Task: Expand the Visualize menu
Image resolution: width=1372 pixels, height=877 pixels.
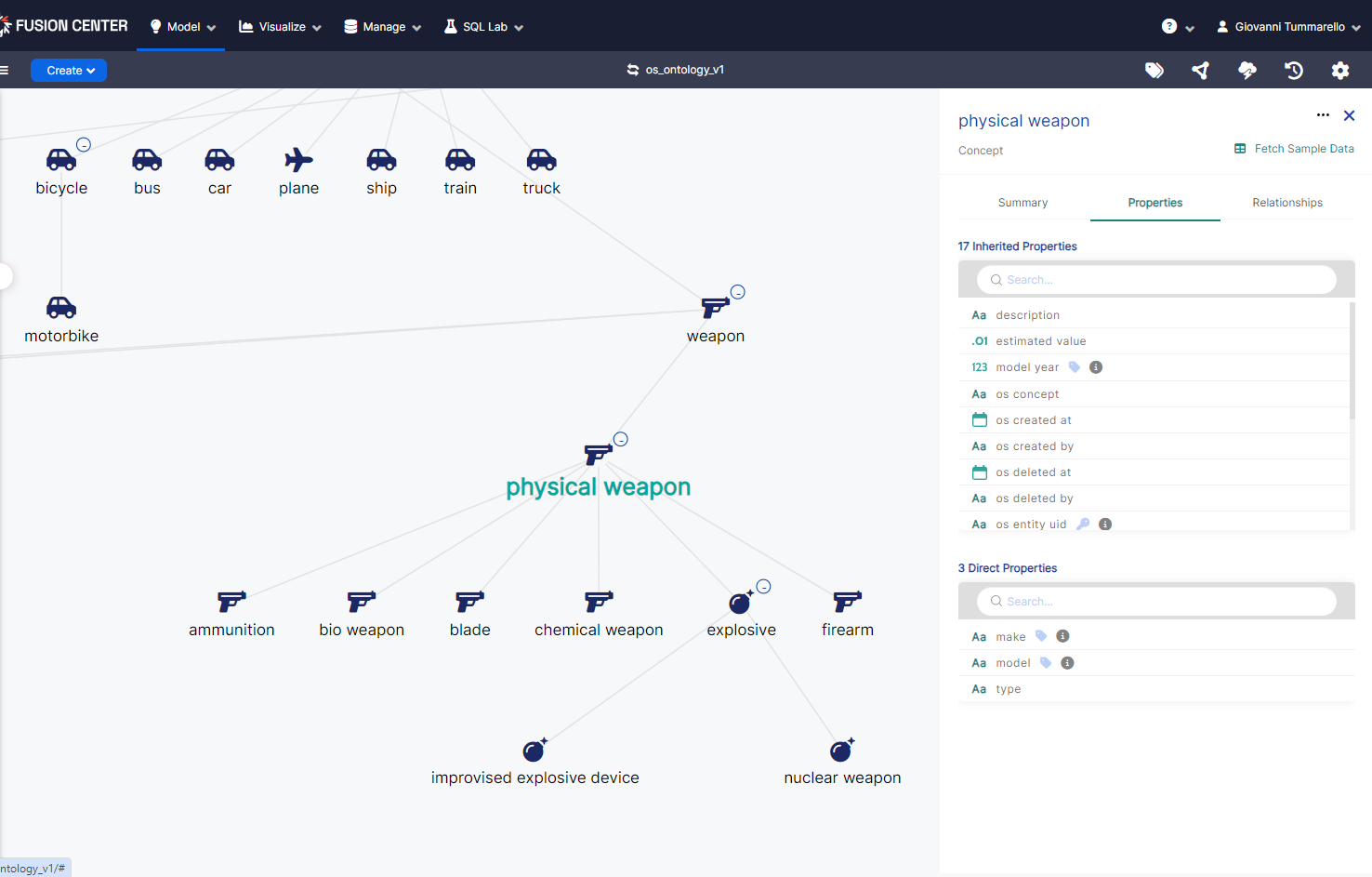Action: 280,27
